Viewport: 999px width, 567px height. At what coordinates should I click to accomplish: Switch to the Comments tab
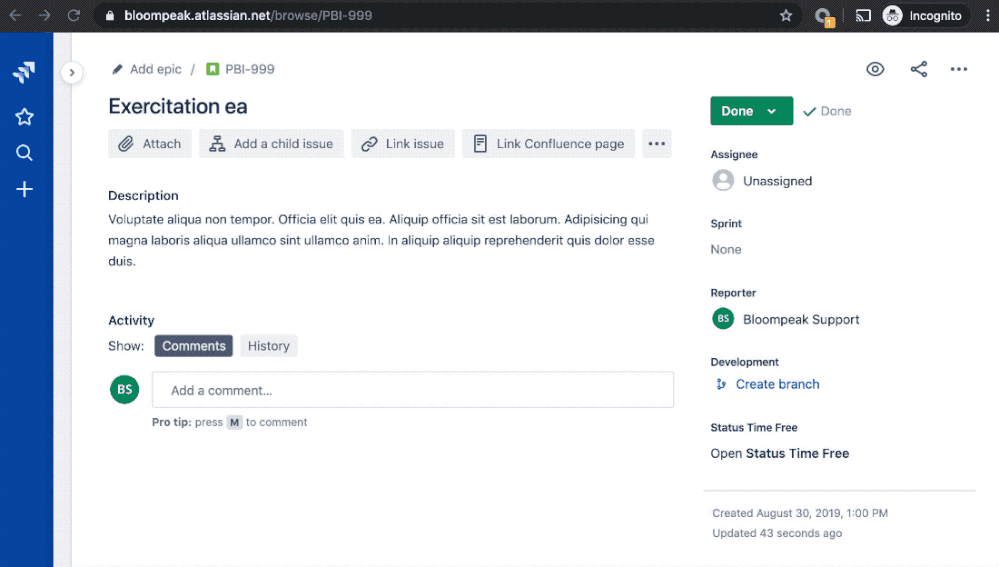click(194, 346)
